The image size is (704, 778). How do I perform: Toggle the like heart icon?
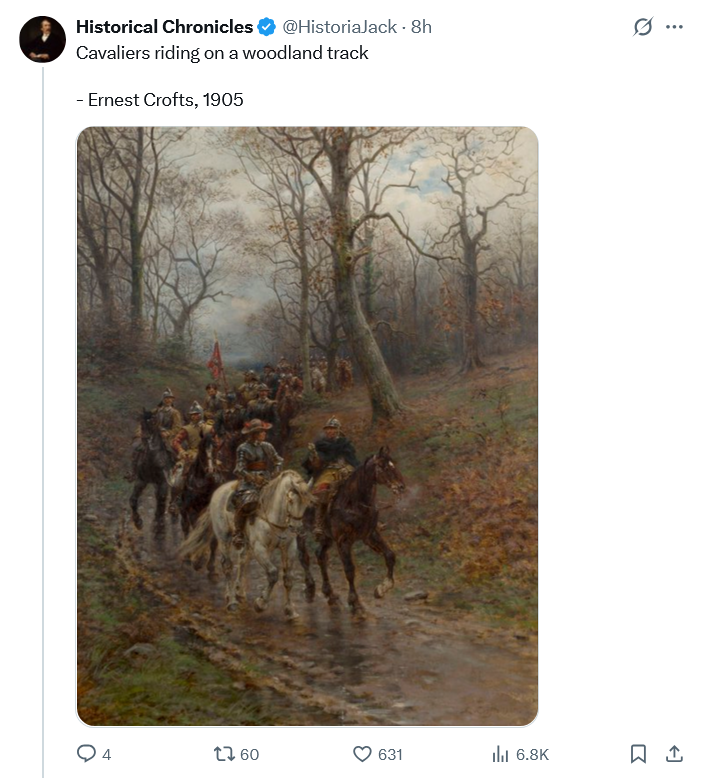pyautogui.click(x=363, y=754)
